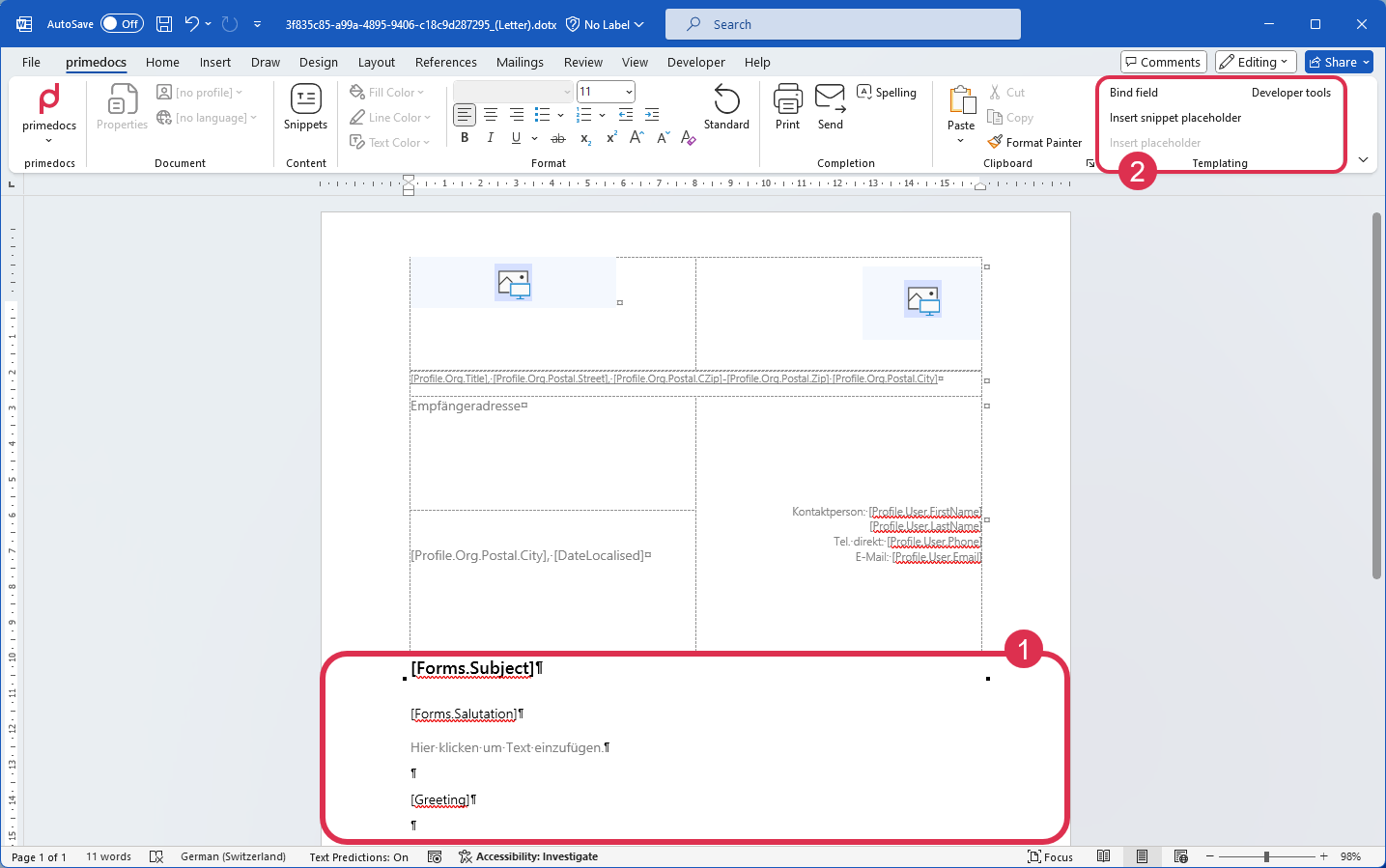Open the Comments pane
1386x868 pixels.
pyautogui.click(x=1164, y=62)
